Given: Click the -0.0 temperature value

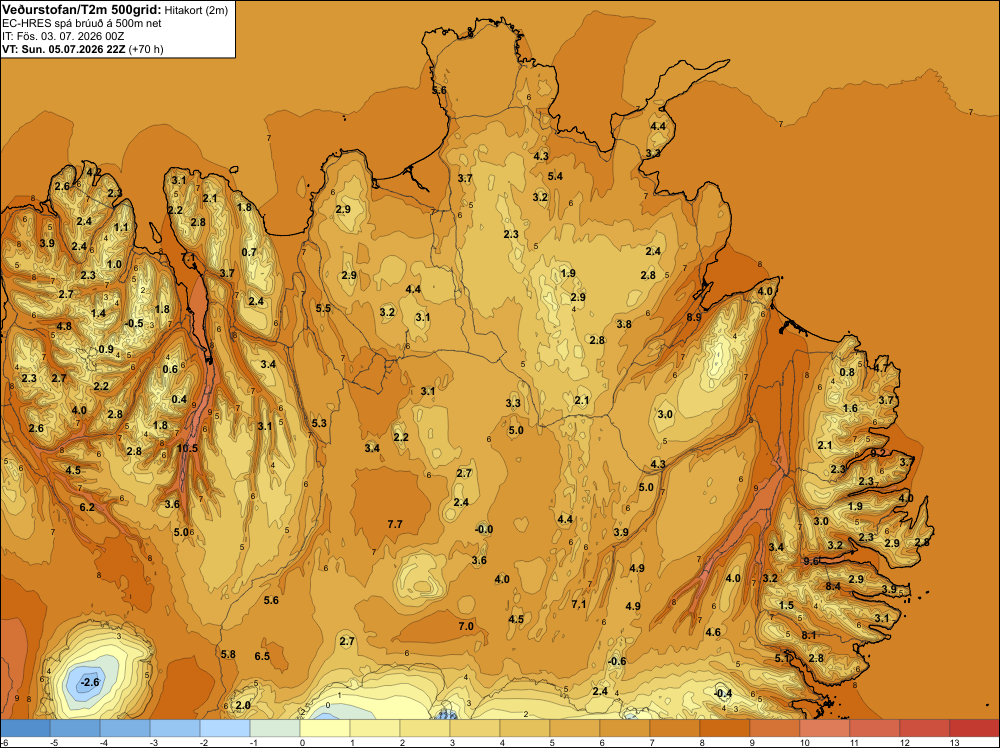Looking at the screenshot, I should pos(484,529).
